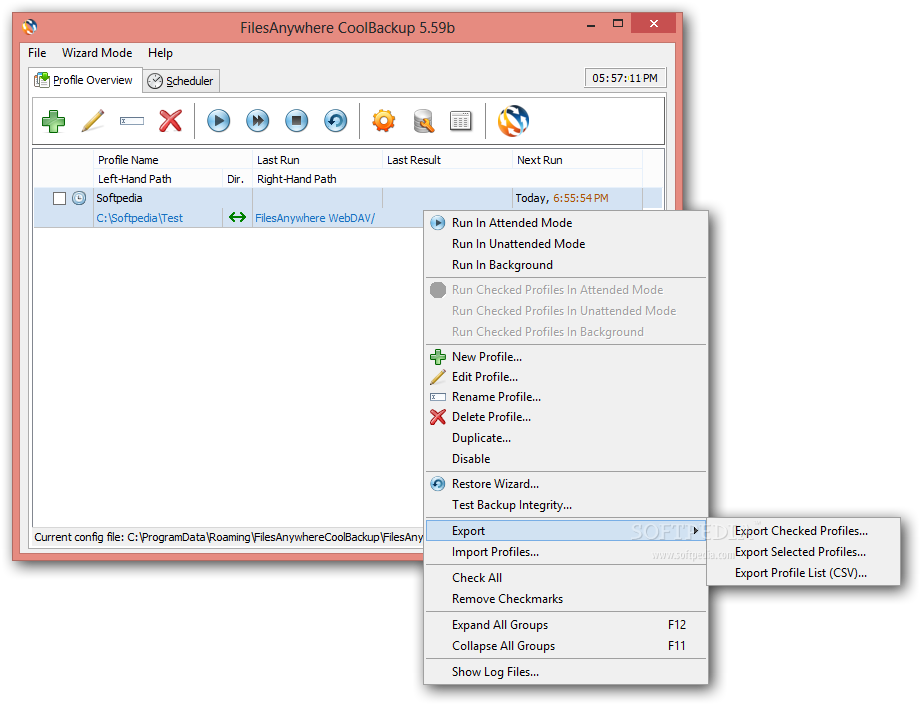The width and height of the screenshot is (921, 705).
Task: Click the application icon in the title bar
Action: 29,27
